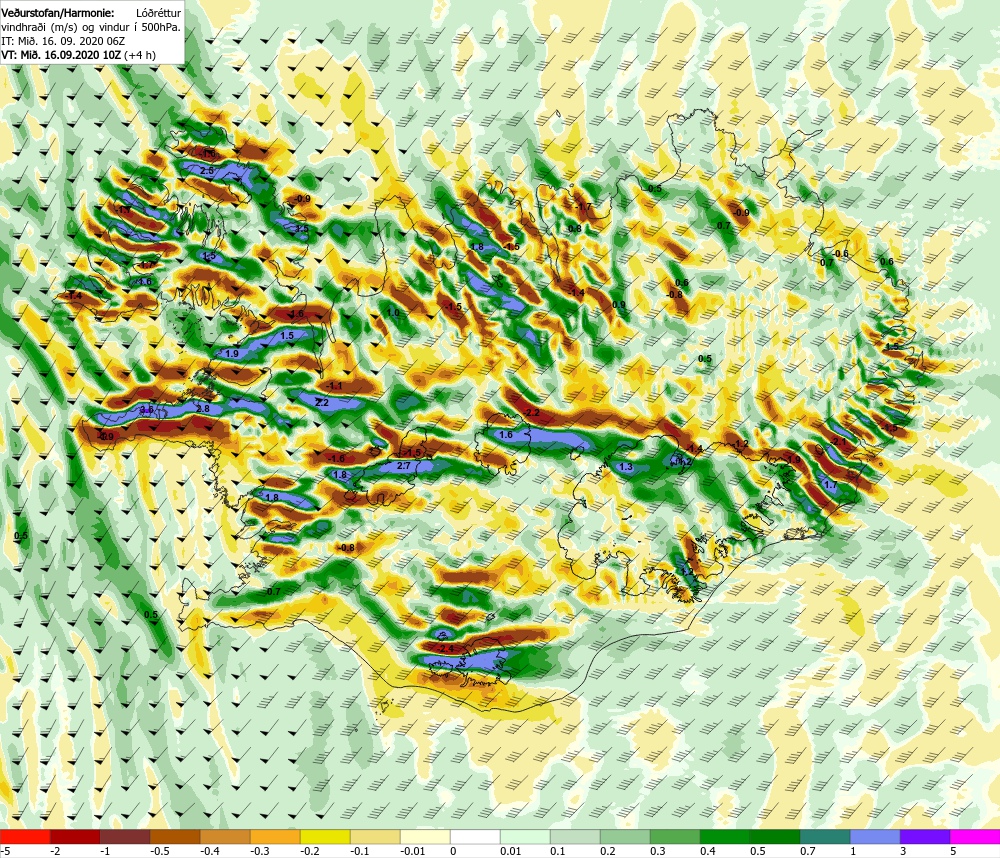
Task: Click the VT: Mið. 16.09.2020 10Z line
Action: pyautogui.click(x=78, y=55)
